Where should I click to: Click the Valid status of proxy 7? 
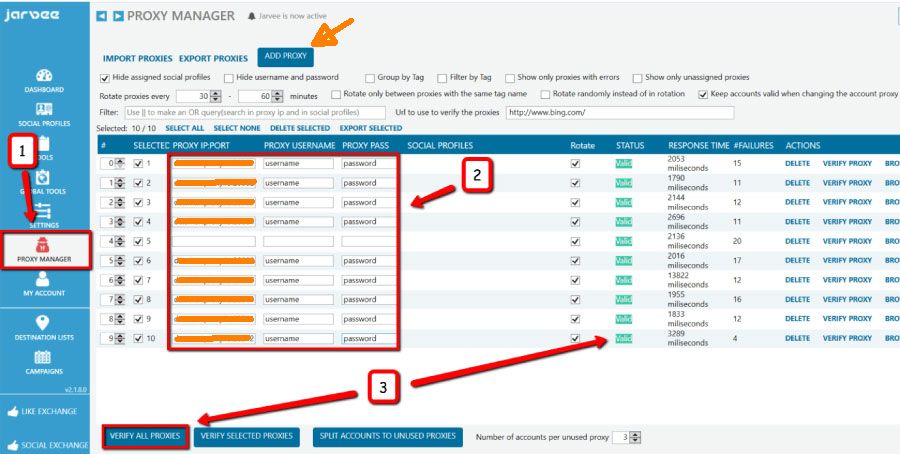(623, 280)
